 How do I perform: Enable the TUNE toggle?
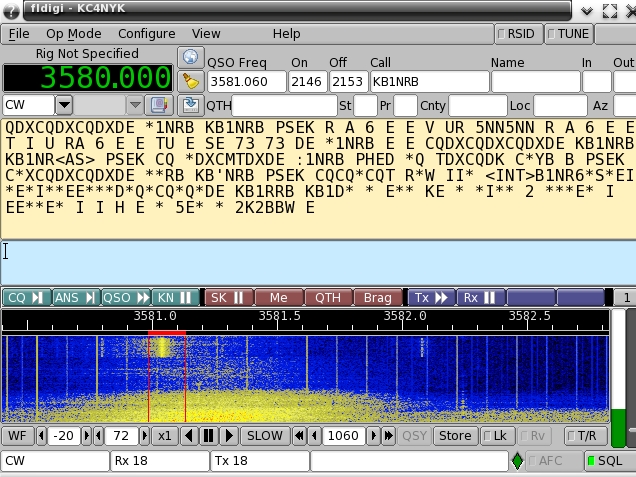(567, 33)
